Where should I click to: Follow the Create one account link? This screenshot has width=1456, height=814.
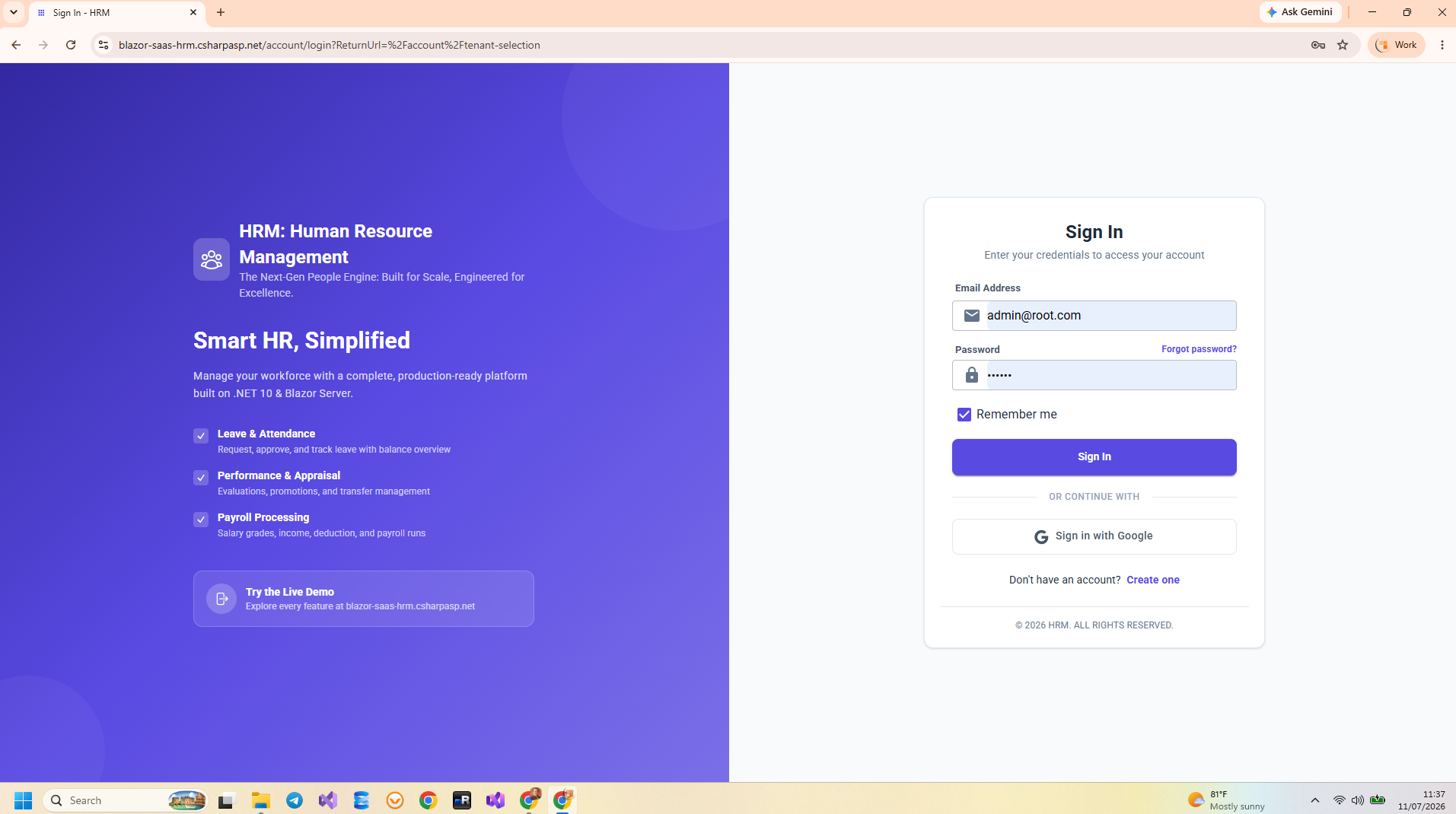click(x=1152, y=580)
